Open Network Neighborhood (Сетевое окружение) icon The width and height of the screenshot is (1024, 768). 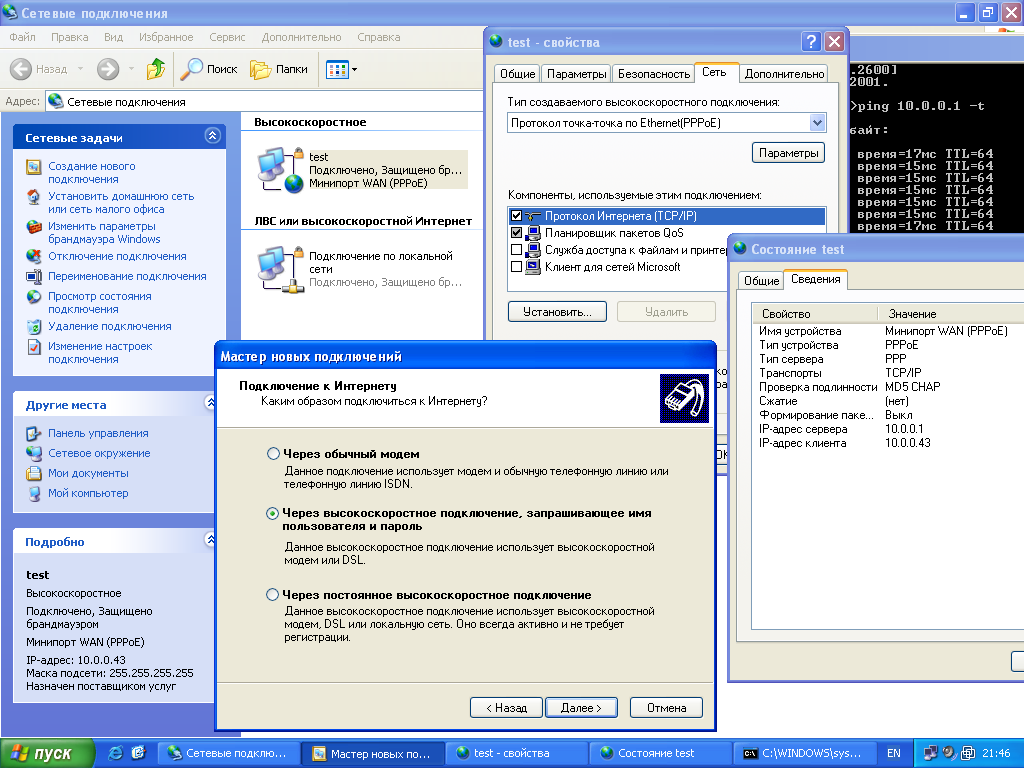(33, 453)
